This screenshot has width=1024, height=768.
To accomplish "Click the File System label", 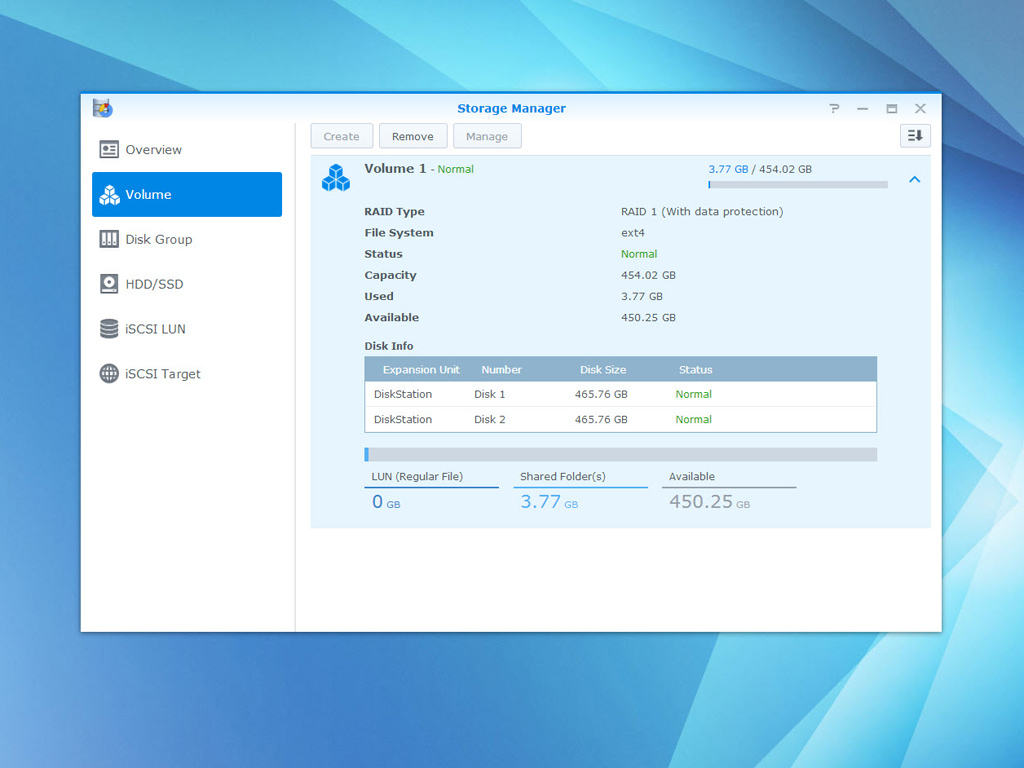I will coord(399,232).
